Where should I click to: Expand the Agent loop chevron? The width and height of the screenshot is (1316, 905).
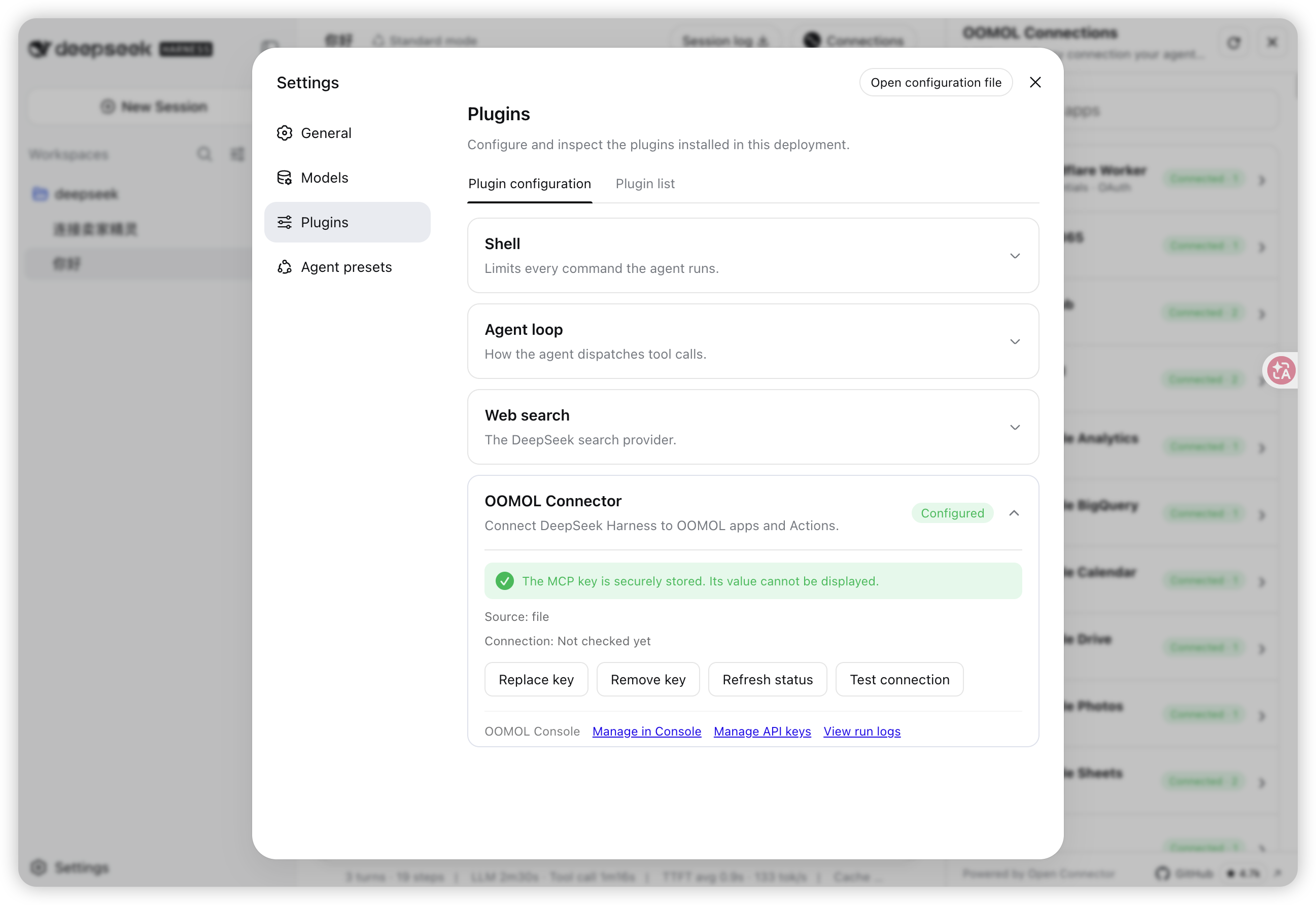tap(1014, 341)
